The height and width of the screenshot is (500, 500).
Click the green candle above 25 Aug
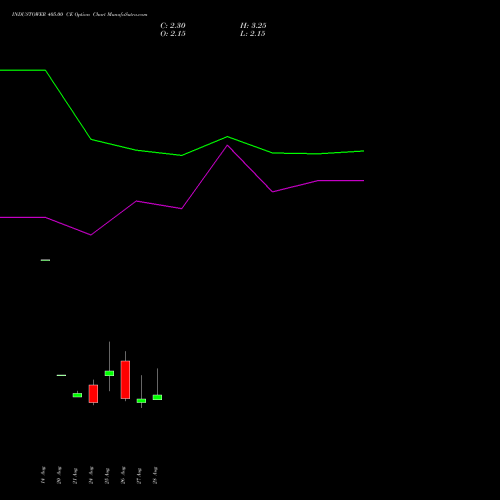pyautogui.click(x=109, y=373)
